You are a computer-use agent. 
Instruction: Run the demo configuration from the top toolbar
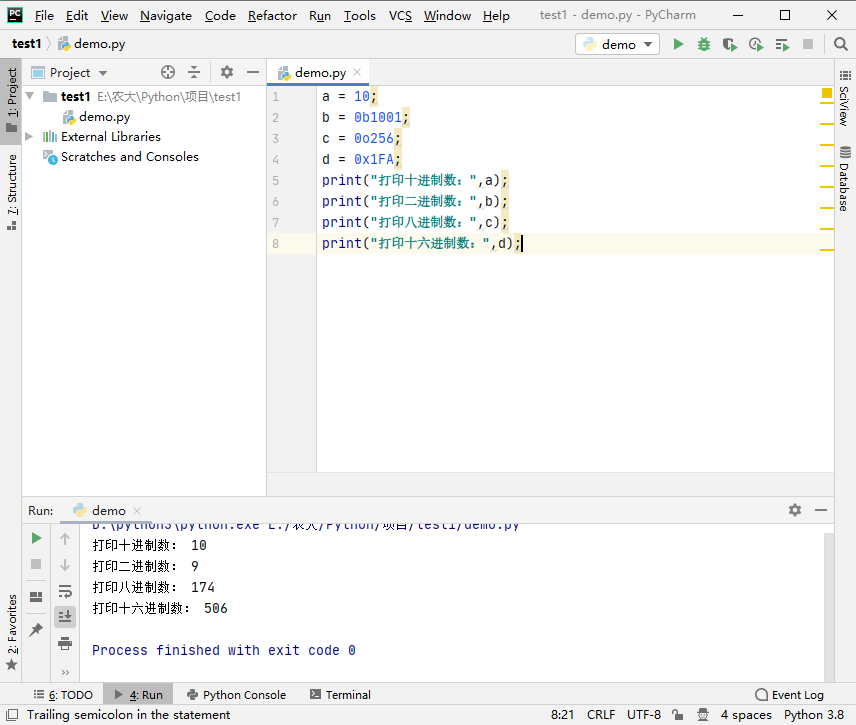[x=679, y=44]
